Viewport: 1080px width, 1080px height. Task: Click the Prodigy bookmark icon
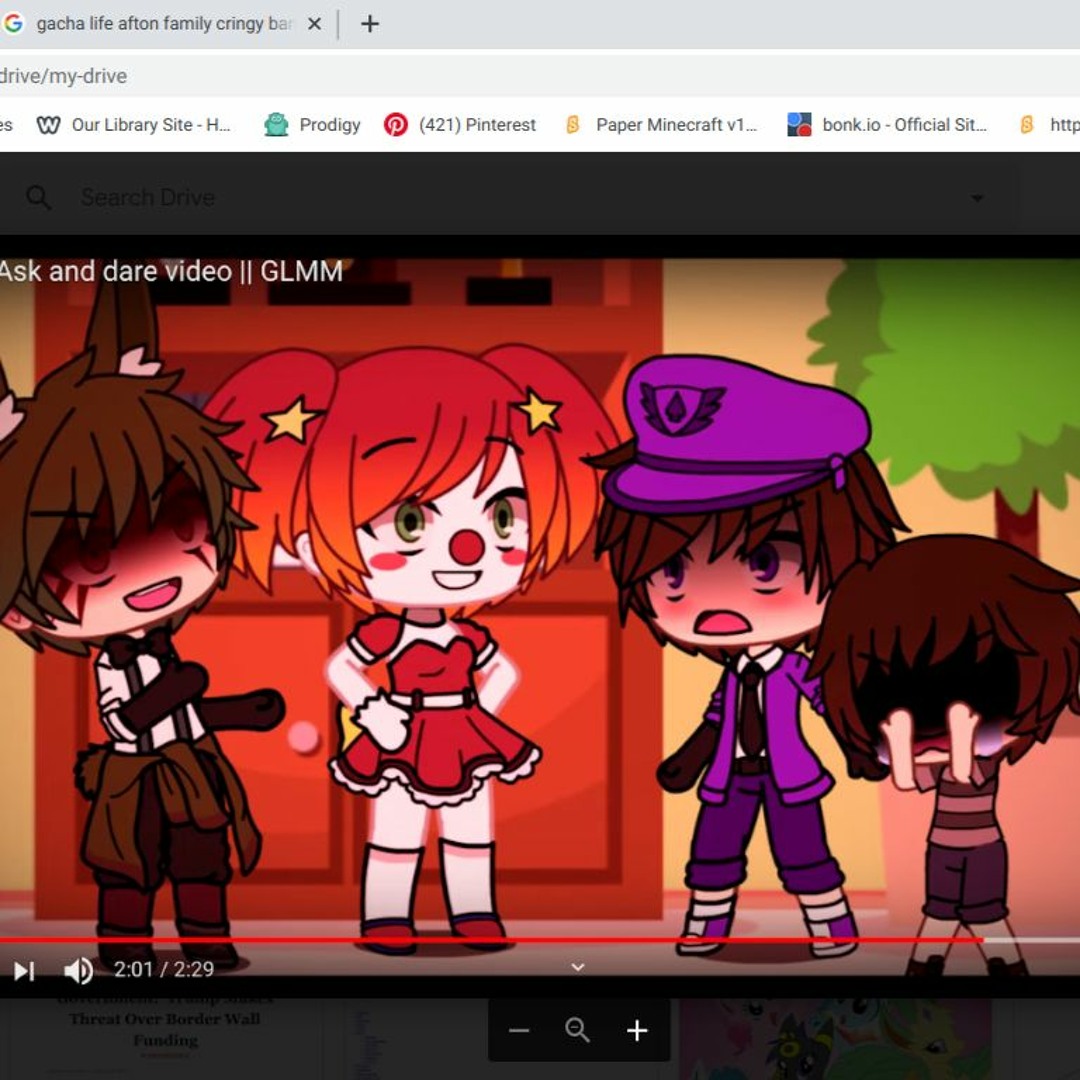276,125
